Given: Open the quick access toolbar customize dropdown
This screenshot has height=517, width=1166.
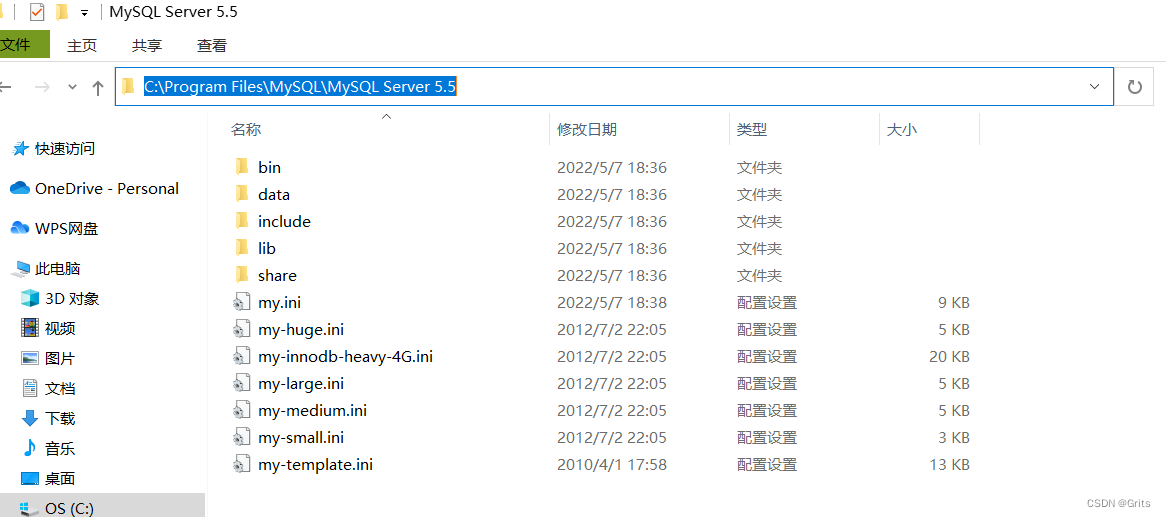Looking at the screenshot, I should (84, 13).
